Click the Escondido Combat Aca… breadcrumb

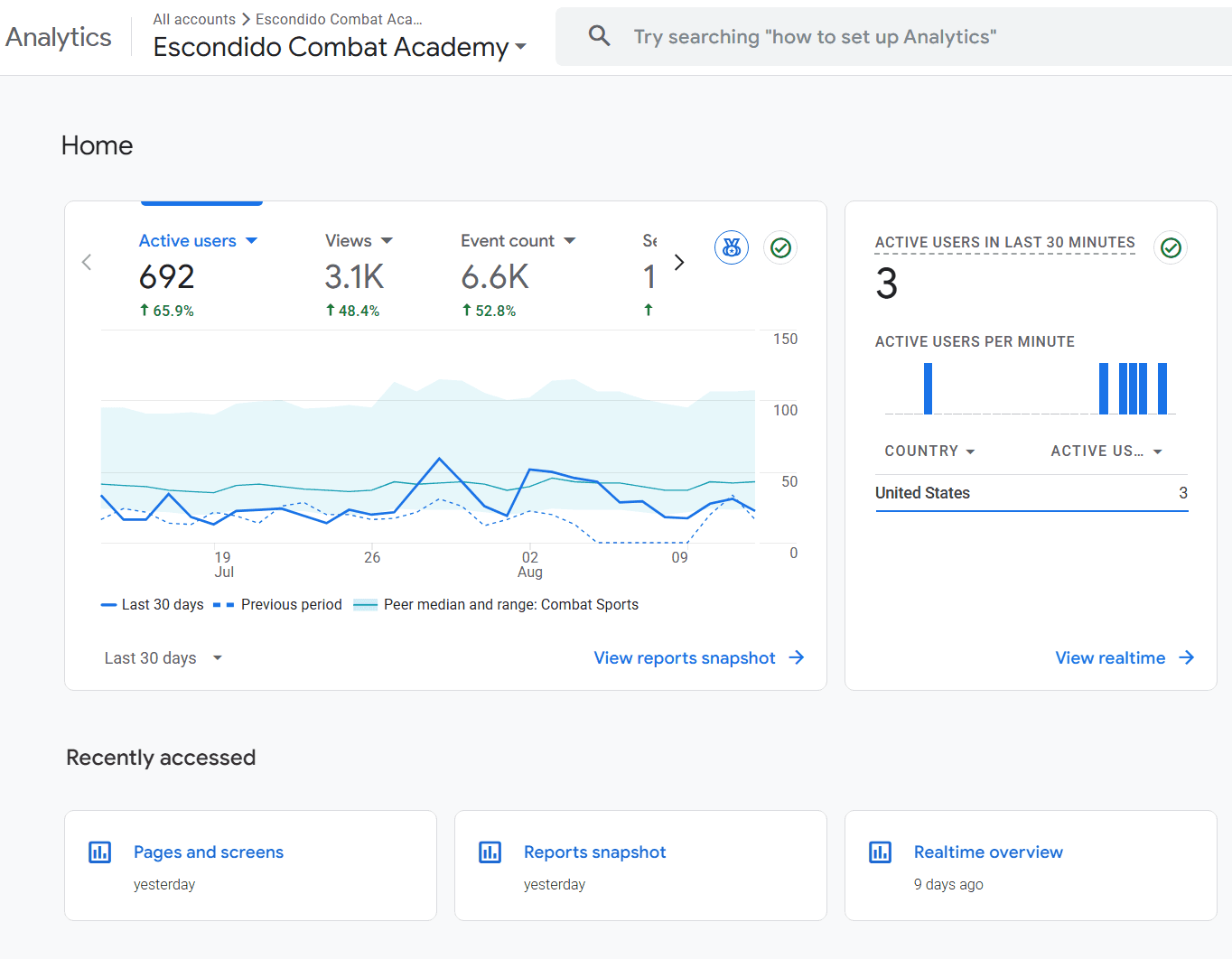click(x=339, y=19)
